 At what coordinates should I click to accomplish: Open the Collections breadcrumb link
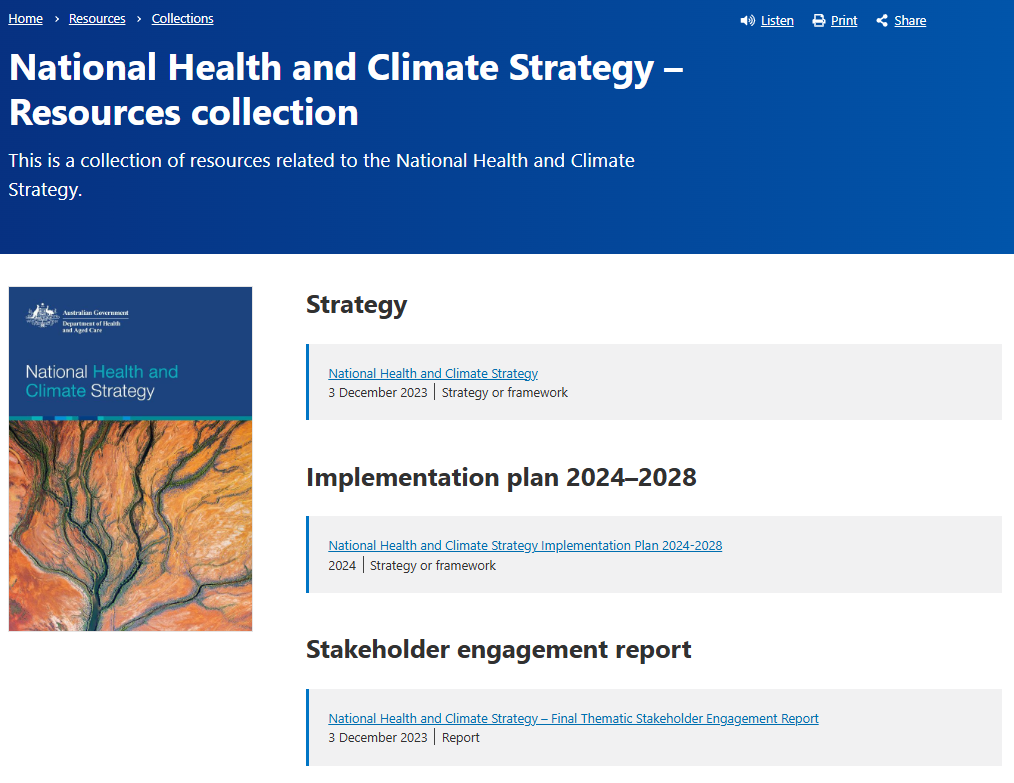point(182,18)
